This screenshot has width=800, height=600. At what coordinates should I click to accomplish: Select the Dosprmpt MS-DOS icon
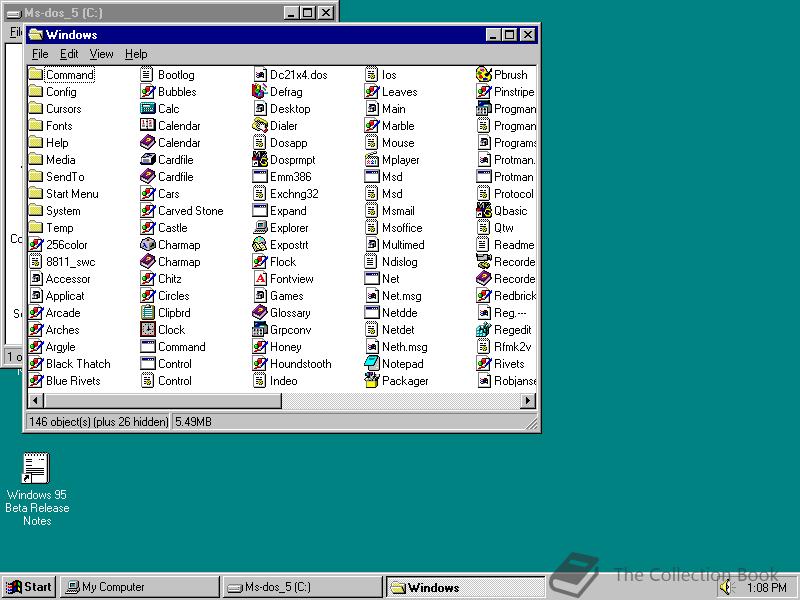tap(259, 160)
